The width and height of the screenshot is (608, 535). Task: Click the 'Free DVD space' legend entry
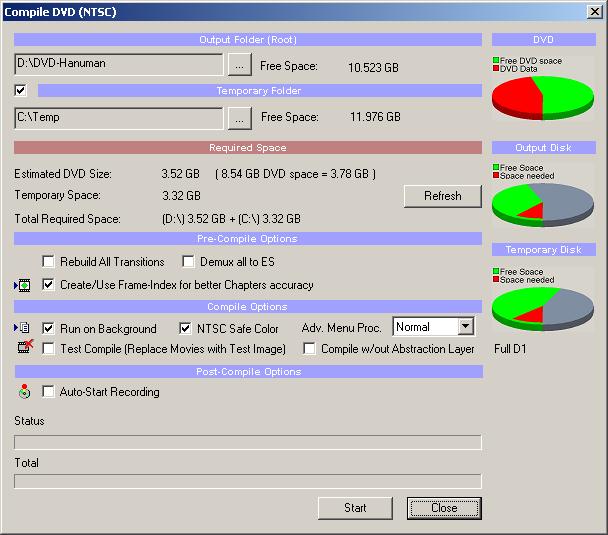pyautogui.click(x=527, y=60)
